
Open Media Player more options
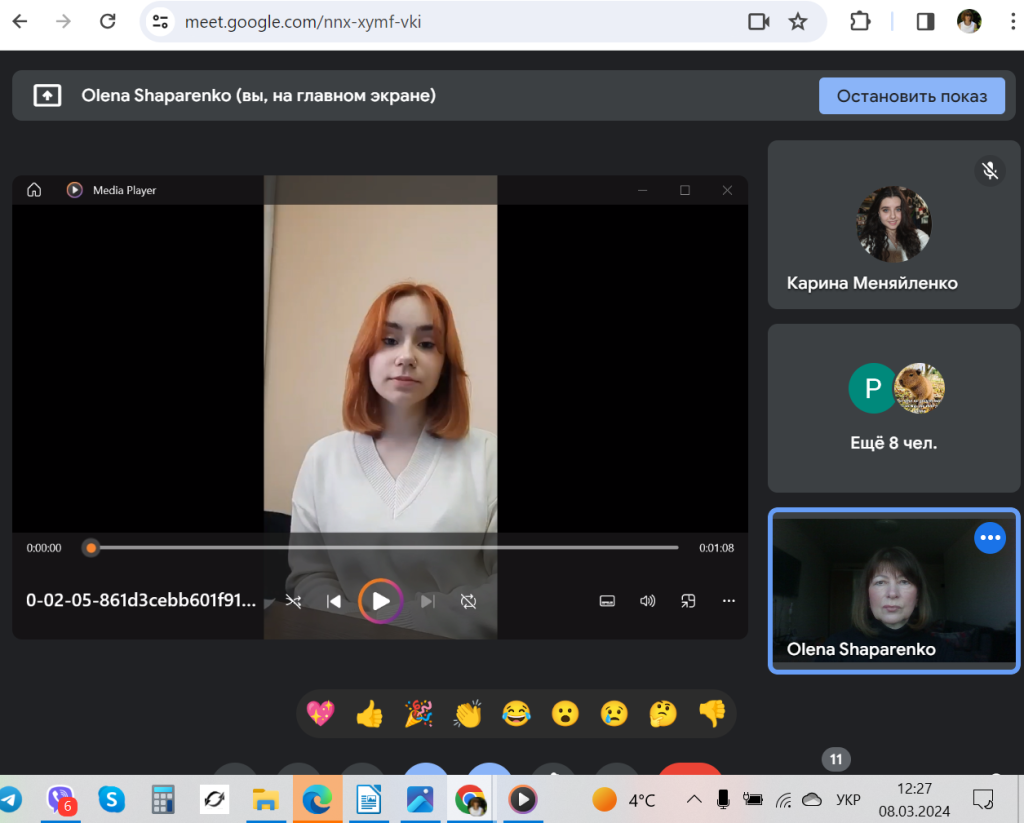tap(729, 601)
